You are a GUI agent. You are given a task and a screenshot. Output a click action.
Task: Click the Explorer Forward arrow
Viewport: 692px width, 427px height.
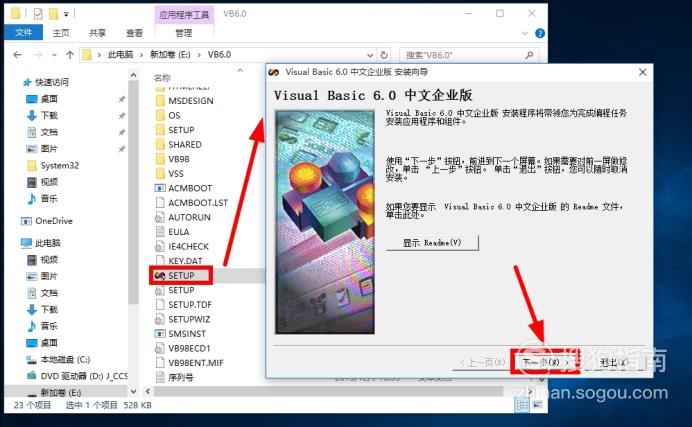point(38,55)
